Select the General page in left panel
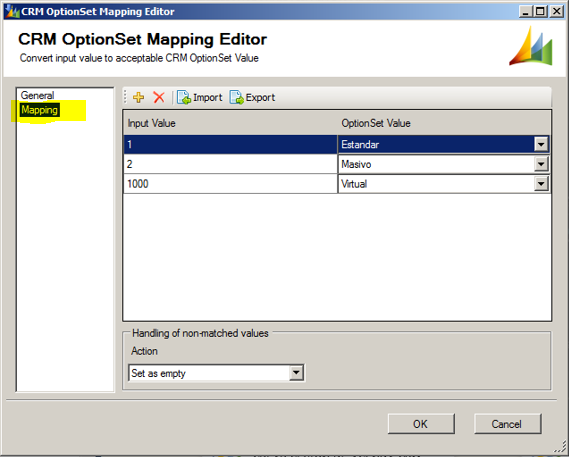 pos(37,95)
